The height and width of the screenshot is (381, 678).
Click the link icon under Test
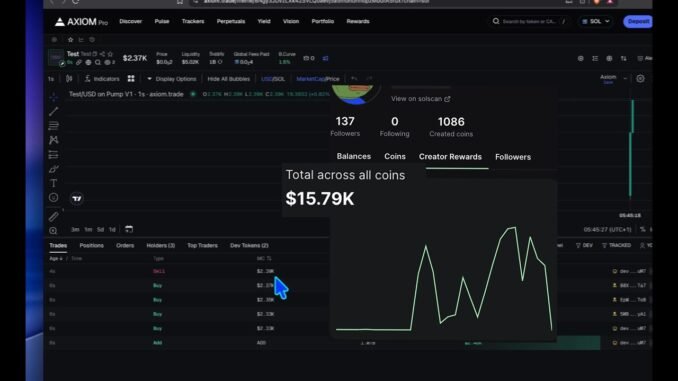(x=79, y=62)
